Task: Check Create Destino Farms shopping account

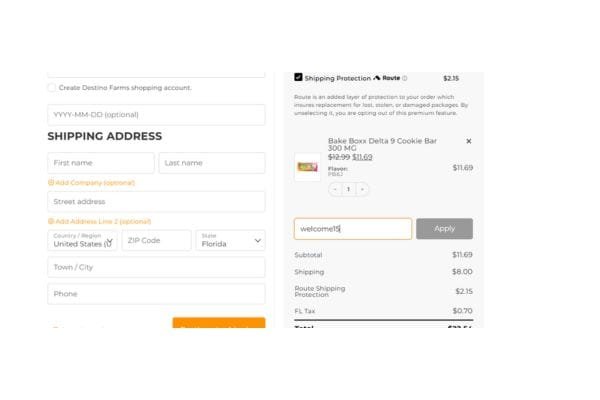Action: [x=52, y=88]
